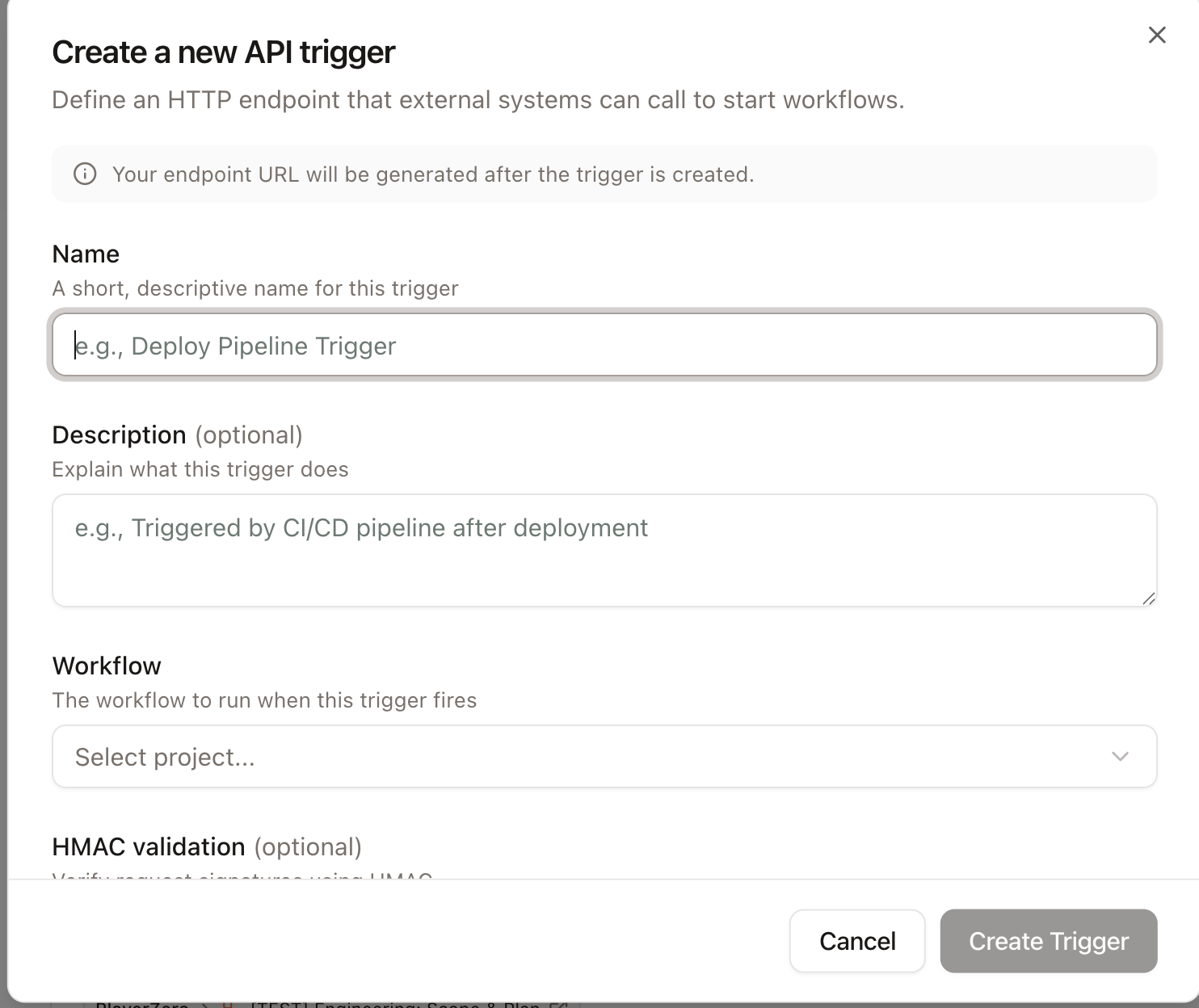Click 'Explain what this trigger does' hint

(x=200, y=469)
